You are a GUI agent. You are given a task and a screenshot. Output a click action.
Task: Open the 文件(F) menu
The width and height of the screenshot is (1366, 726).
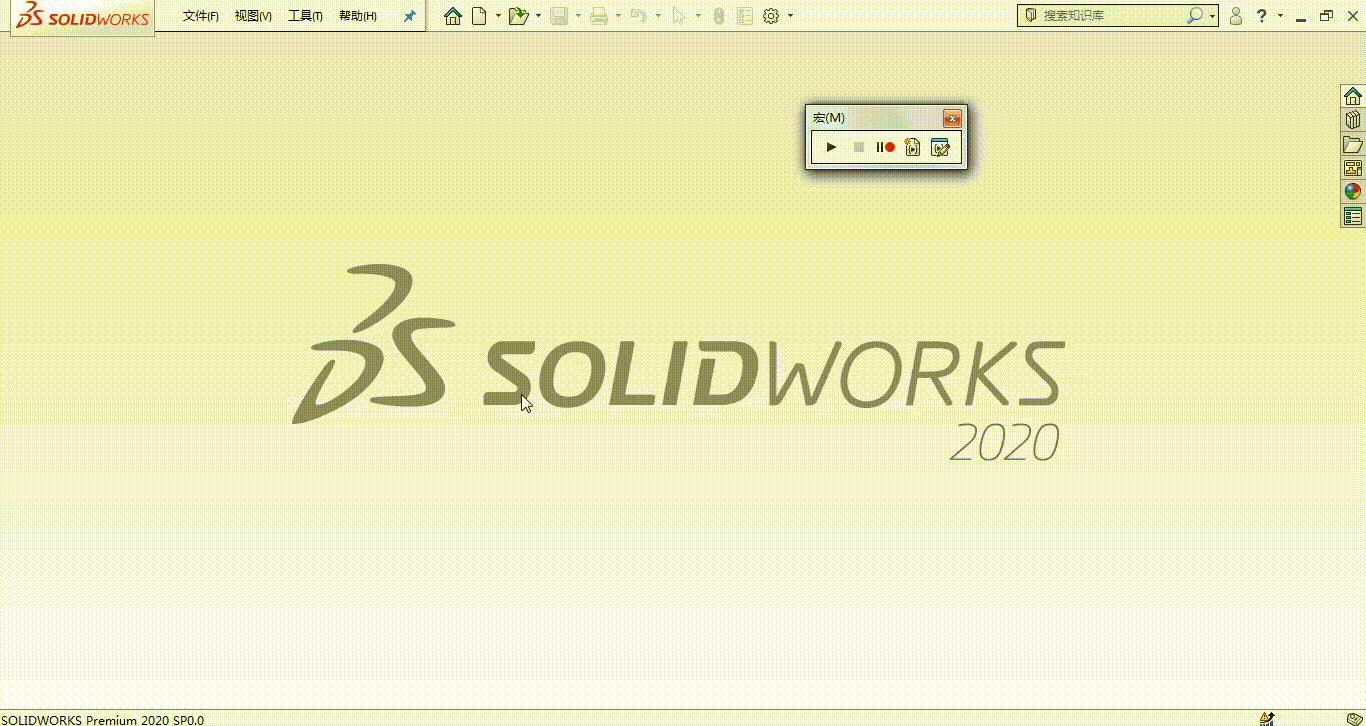tap(201, 16)
